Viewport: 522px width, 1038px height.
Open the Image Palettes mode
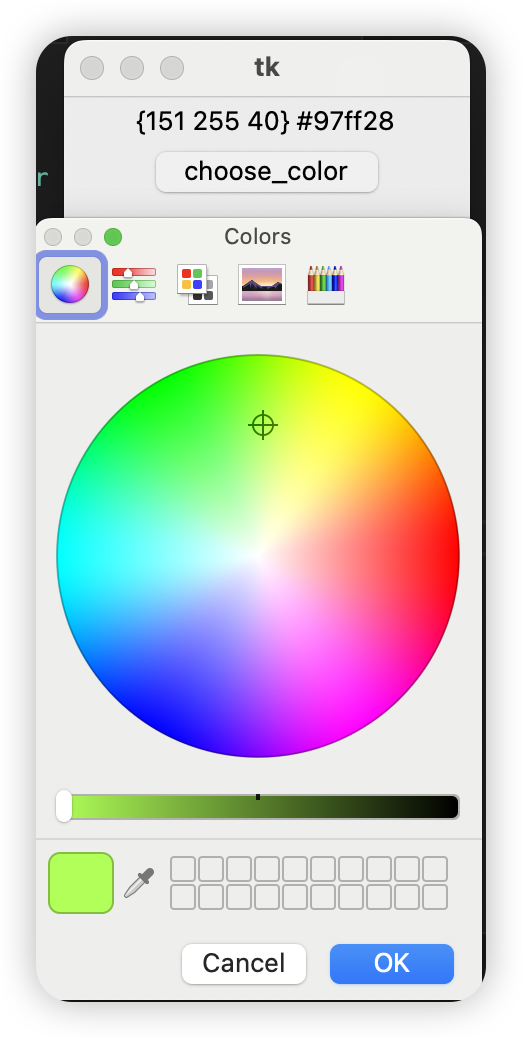[262, 285]
